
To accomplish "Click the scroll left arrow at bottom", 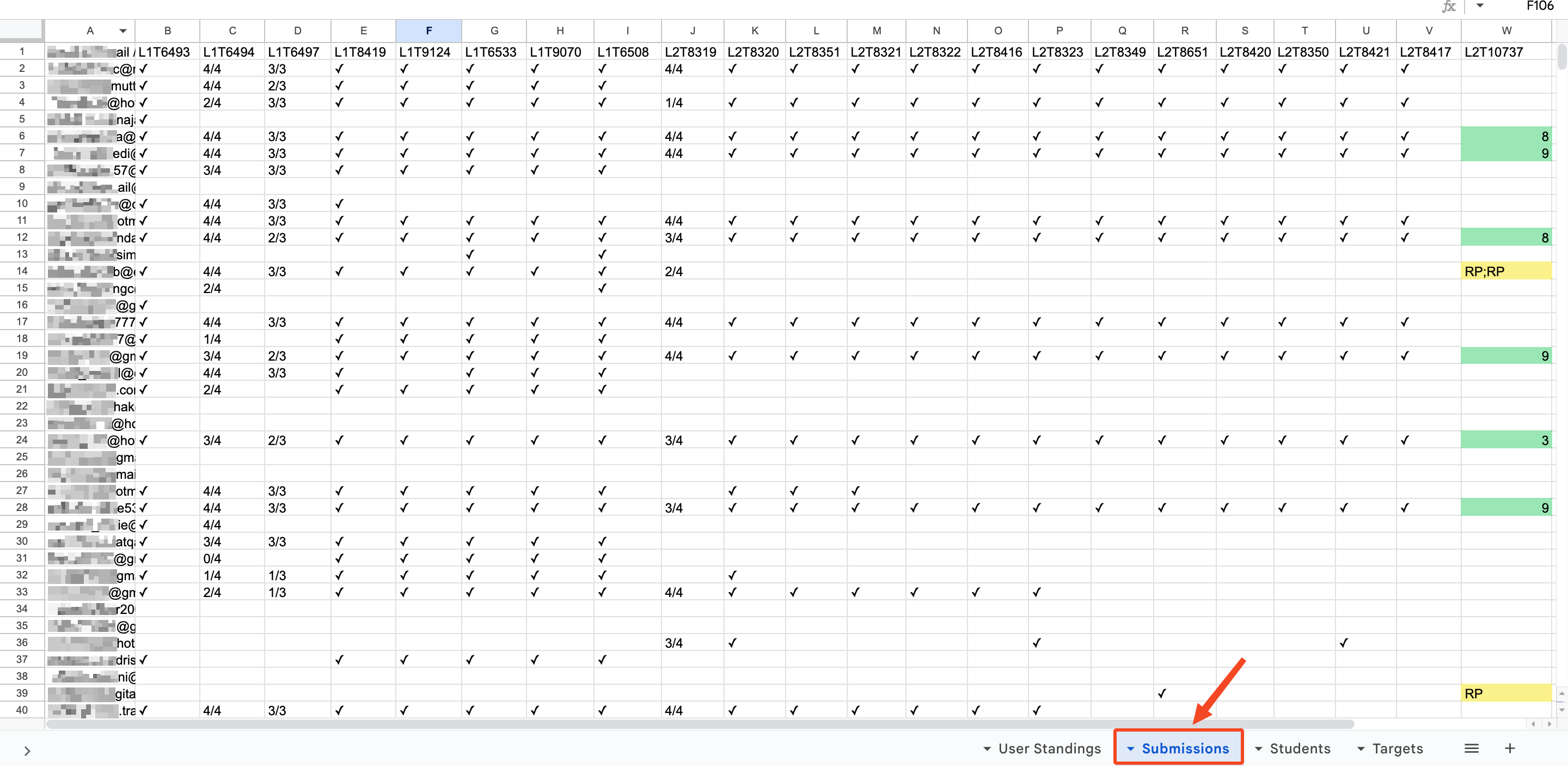I will tap(1533, 724).
